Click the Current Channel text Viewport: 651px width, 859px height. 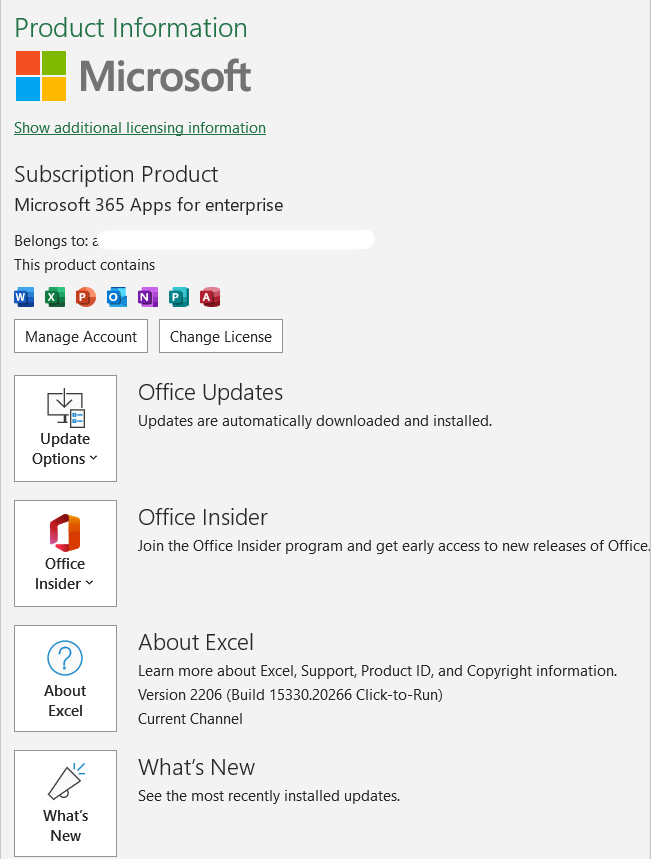point(190,719)
